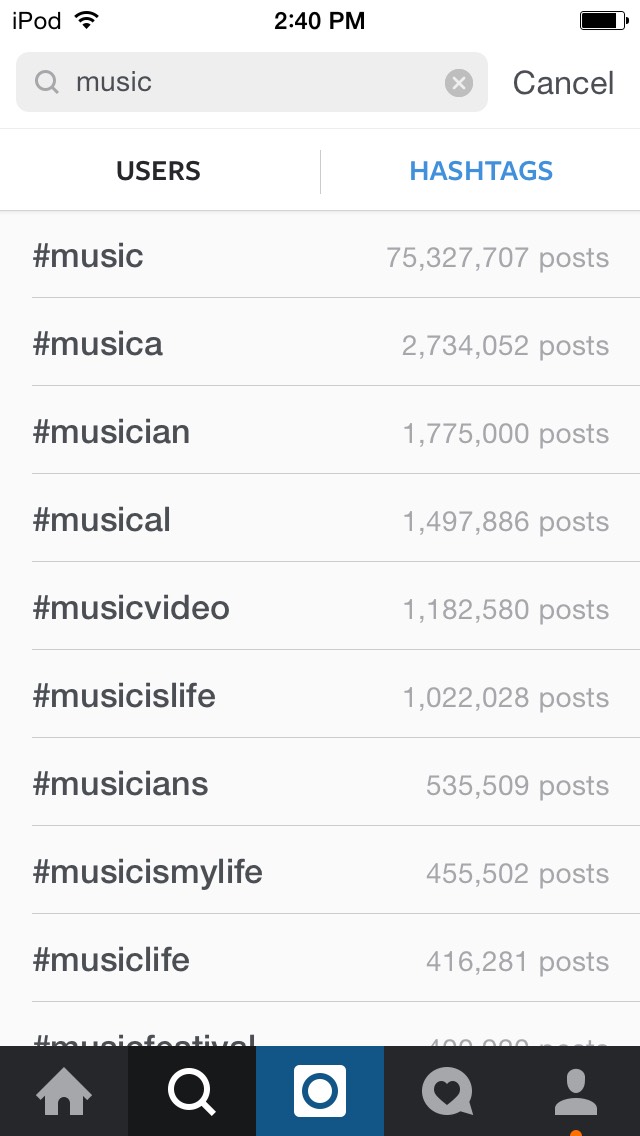Tap the Search explore icon
The height and width of the screenshot is (1136, 640).
[192, 1090]
